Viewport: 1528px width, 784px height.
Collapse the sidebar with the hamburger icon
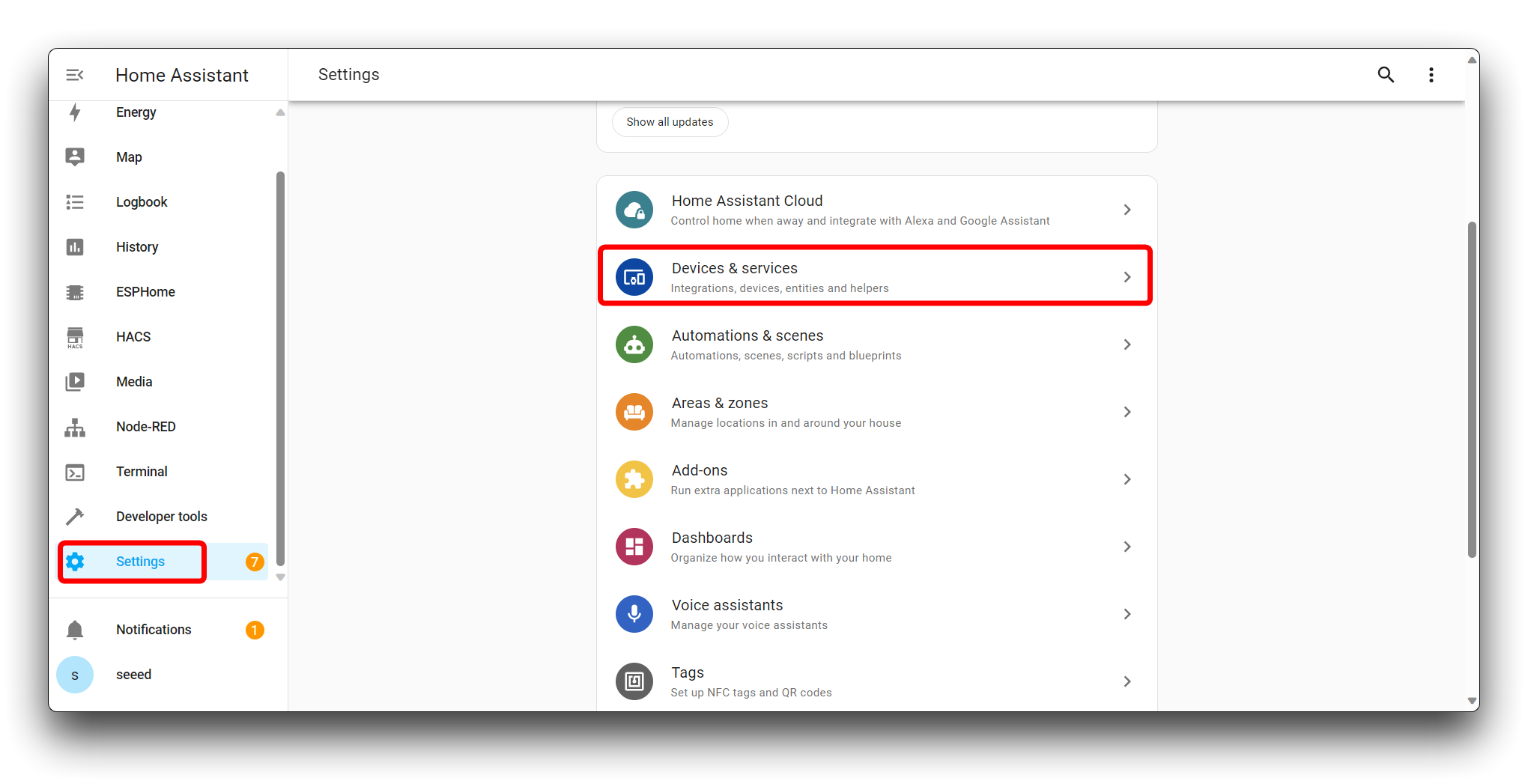click(75, 75)
